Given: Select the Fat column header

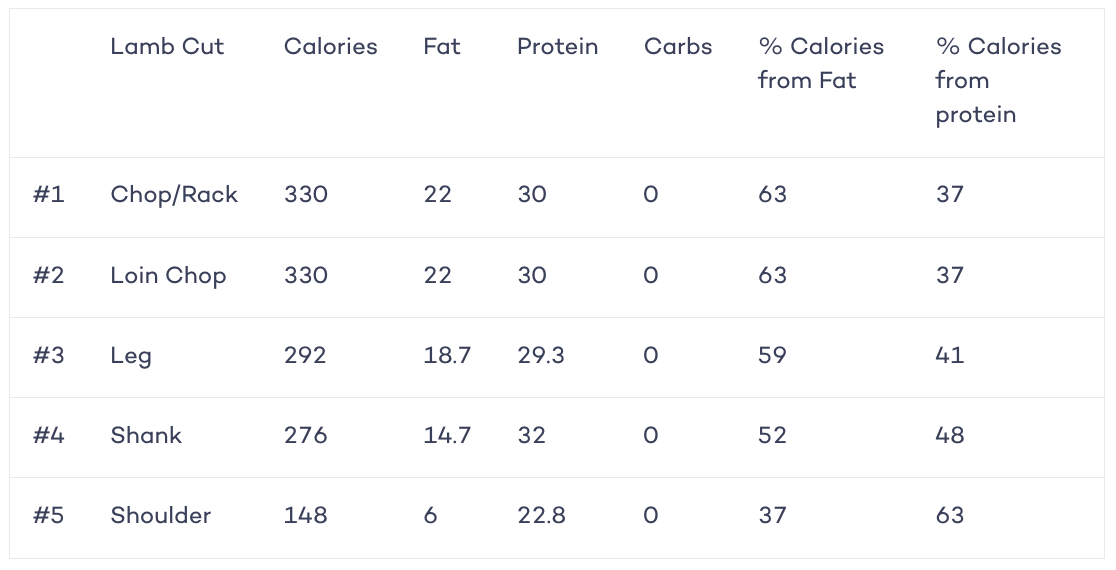Looking at the screenshot, I should tap(442, 46).
